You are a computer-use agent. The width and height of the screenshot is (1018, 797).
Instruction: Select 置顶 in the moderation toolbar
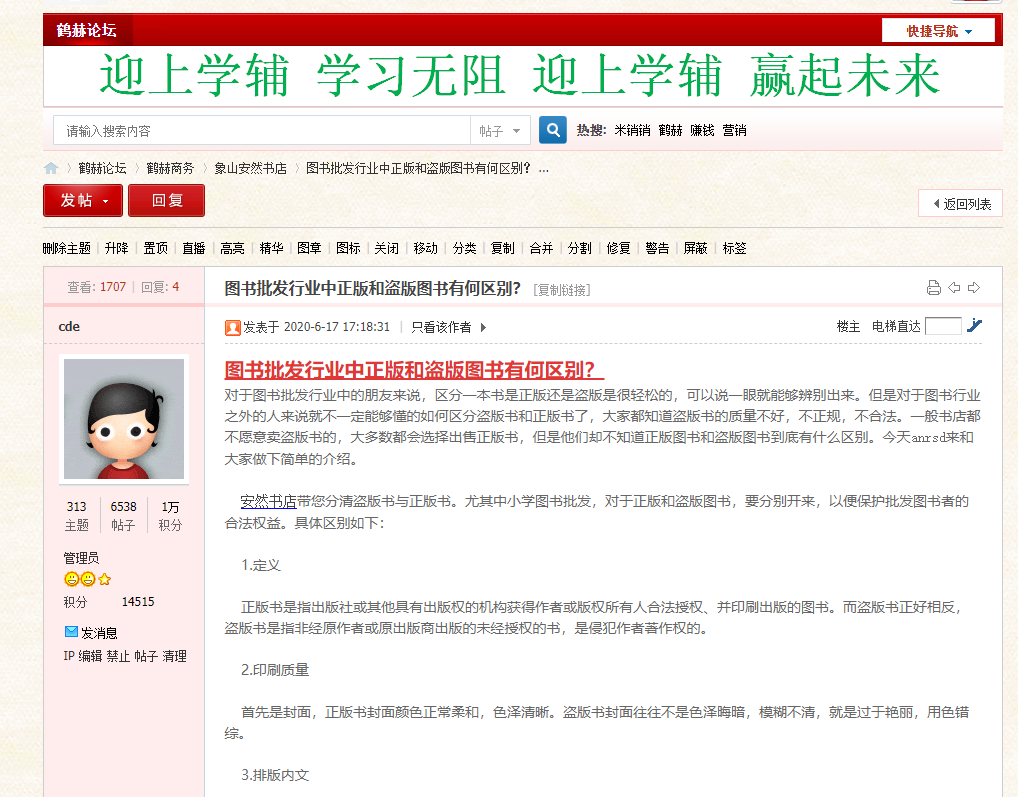(x=155, y=248)
